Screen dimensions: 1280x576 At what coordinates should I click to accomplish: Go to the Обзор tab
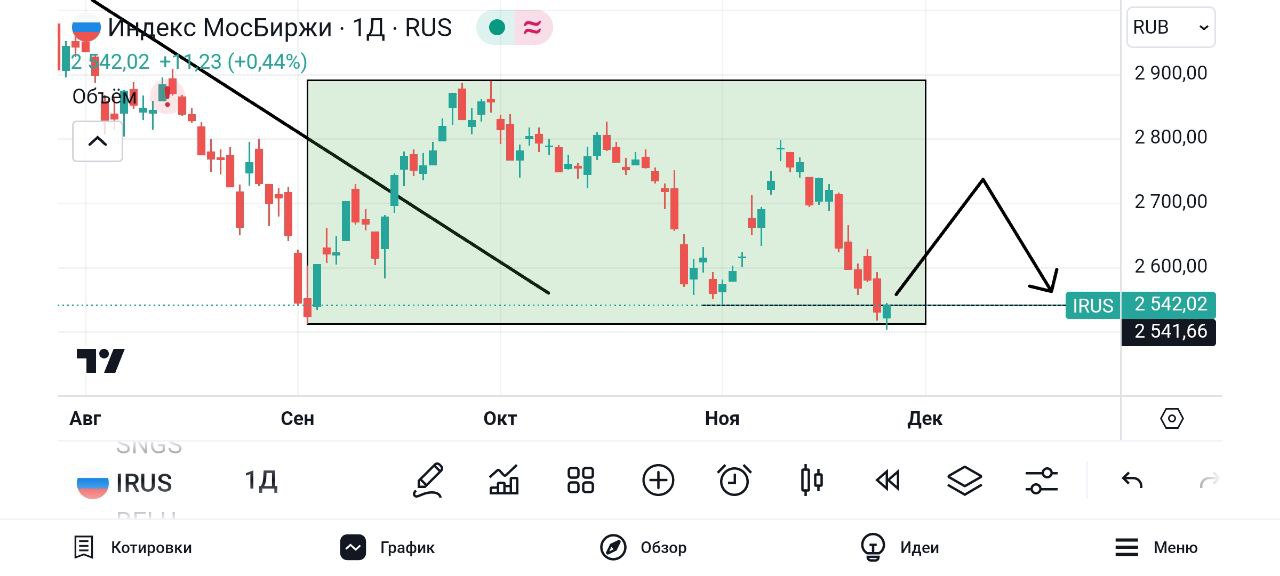pos(643,548)
